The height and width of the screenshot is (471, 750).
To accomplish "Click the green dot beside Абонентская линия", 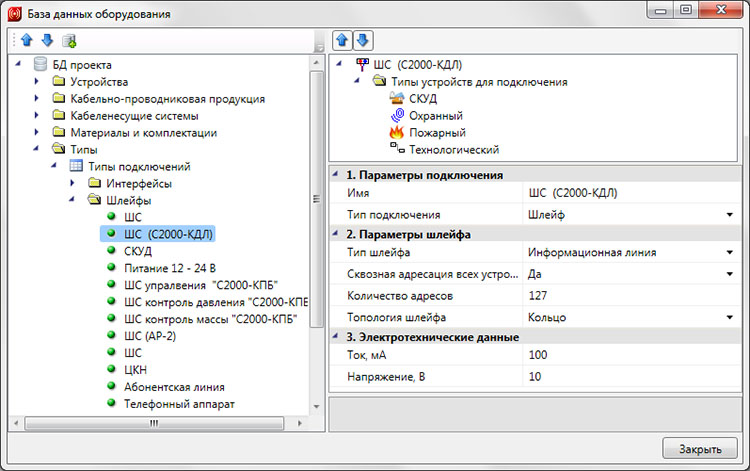I will pos(111,385).
